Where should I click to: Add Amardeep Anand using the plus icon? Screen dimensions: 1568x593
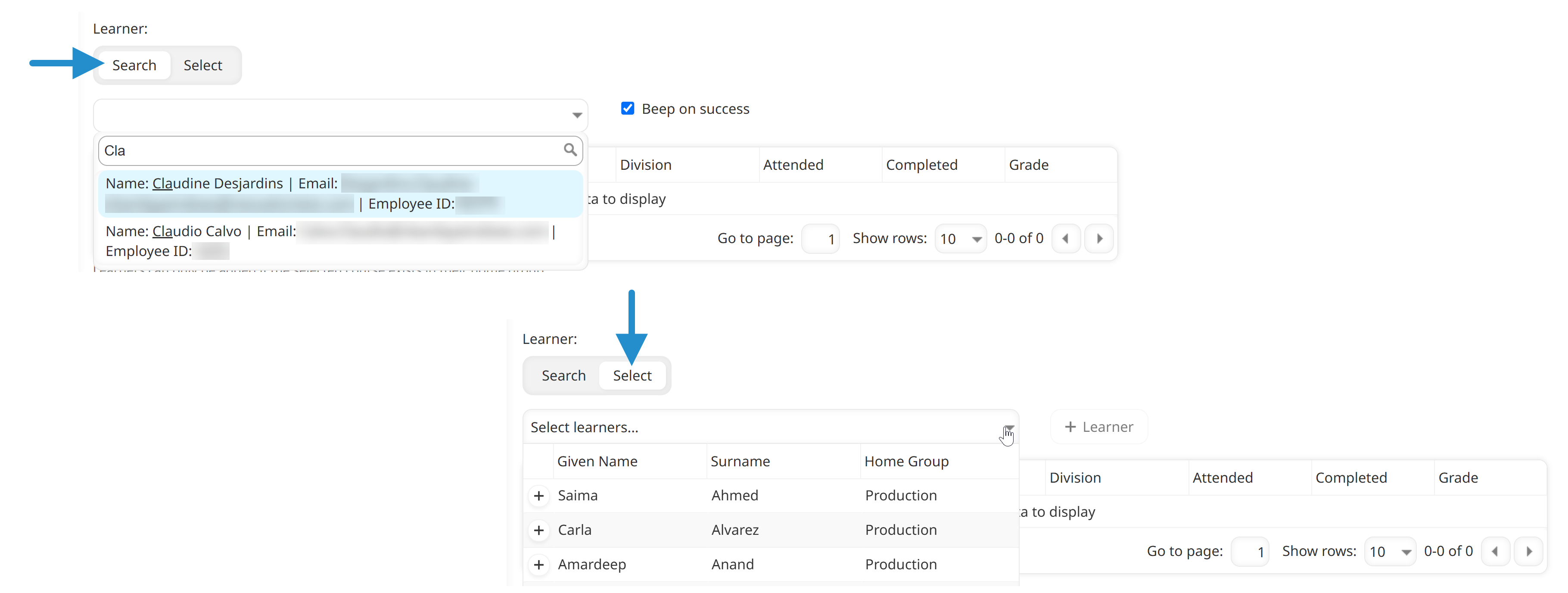(x=539, y=565)
